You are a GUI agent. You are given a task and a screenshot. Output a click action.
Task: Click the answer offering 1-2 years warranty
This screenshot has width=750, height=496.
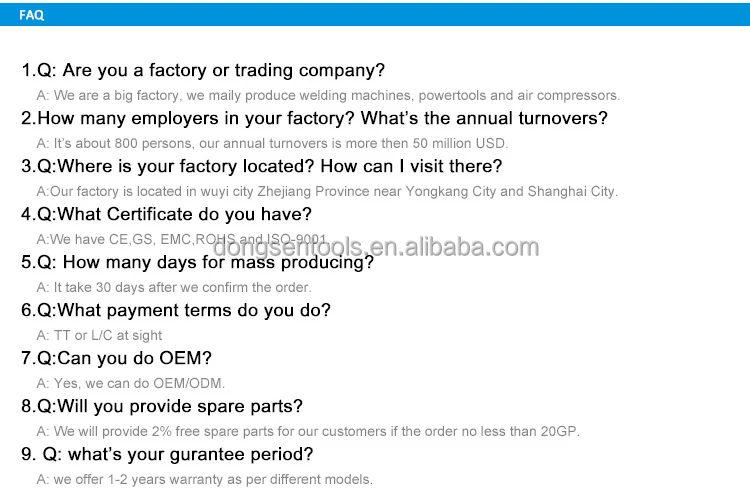click(x=205, y=479)
